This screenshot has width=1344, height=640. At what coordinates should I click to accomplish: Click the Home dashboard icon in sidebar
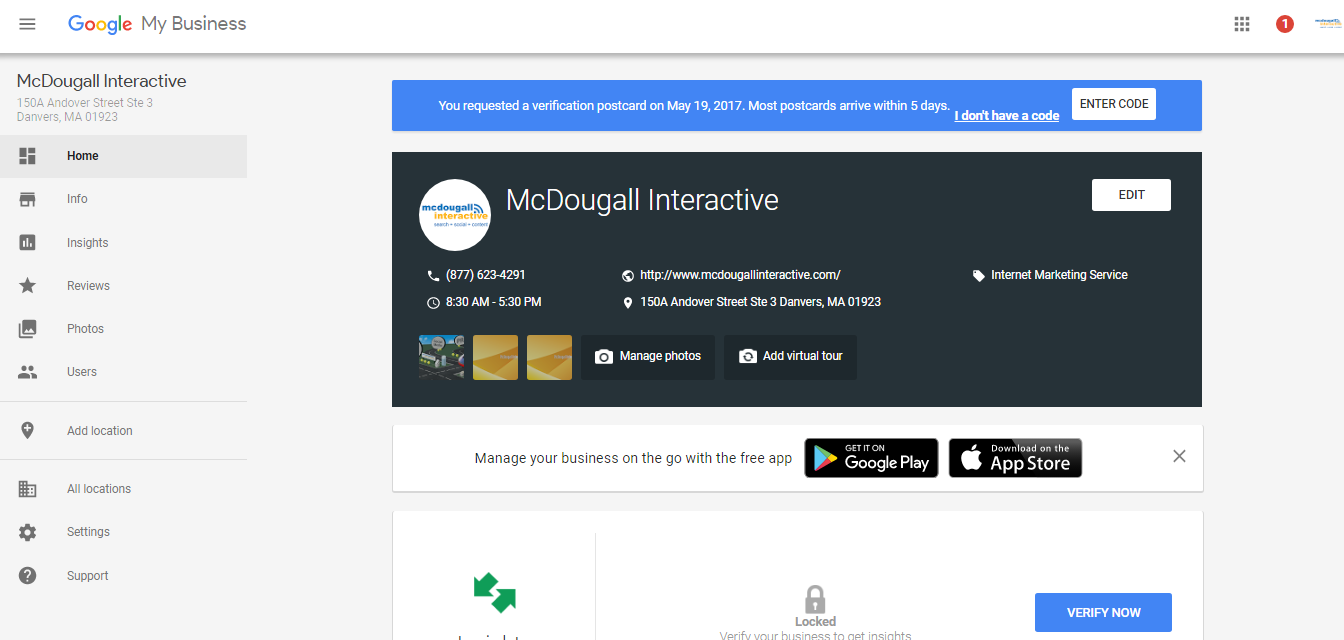tap(28, 156)
